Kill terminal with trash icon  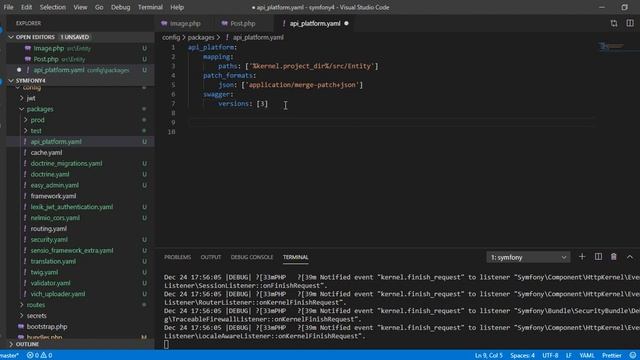pos(613,257)
